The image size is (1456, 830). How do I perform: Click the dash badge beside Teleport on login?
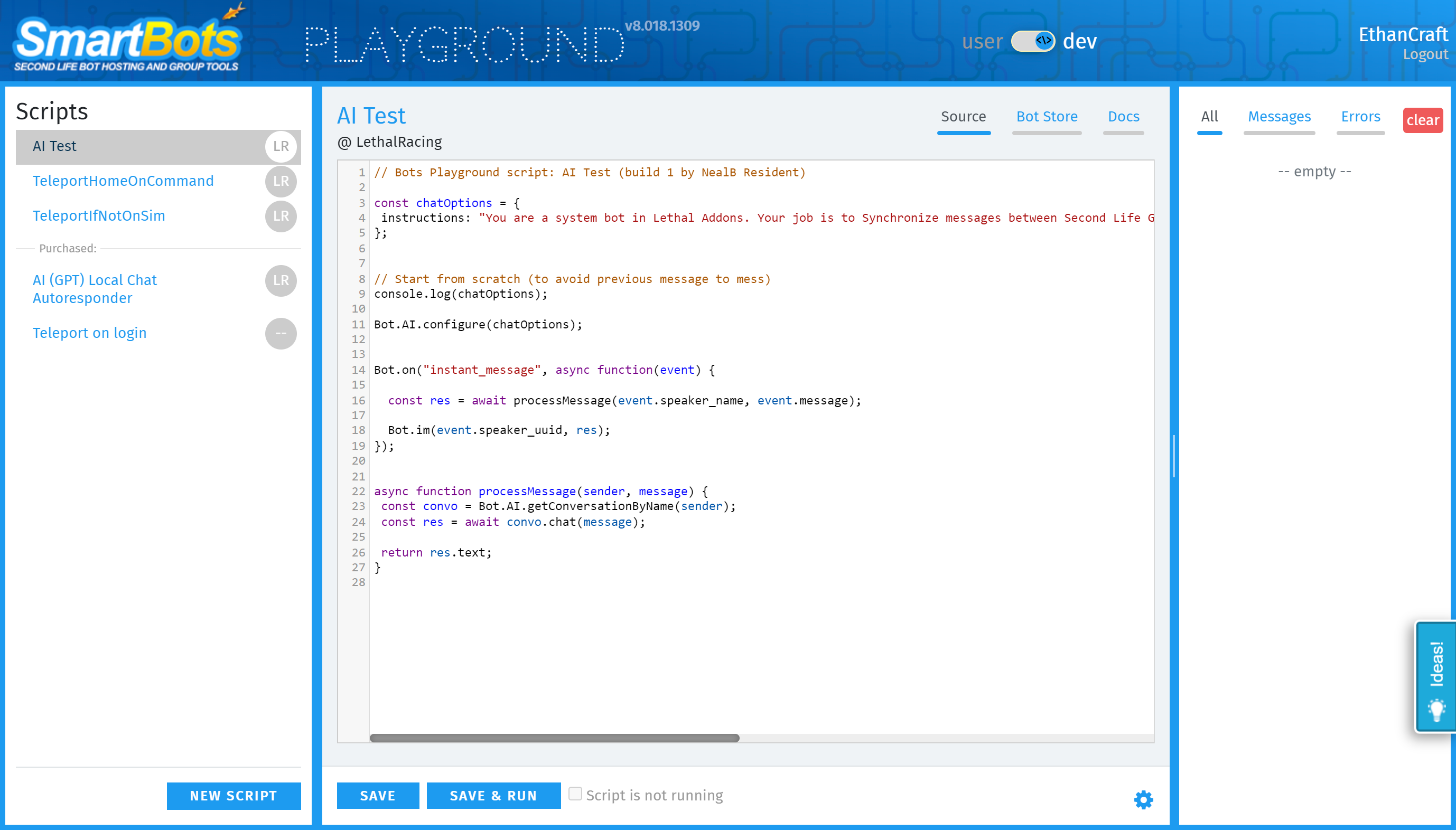tap(281, 334)
